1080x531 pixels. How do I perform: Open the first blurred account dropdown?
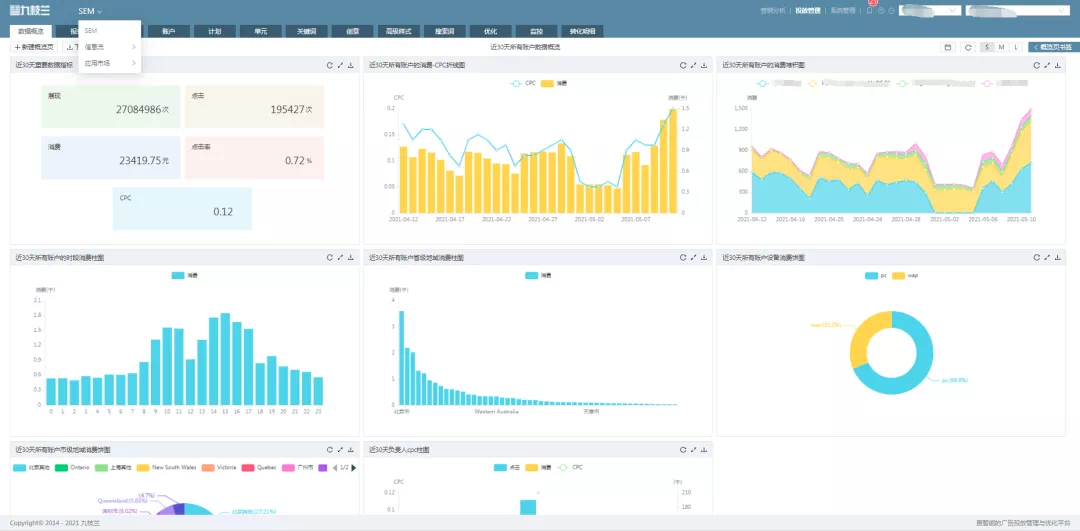(x=930, y=10)
